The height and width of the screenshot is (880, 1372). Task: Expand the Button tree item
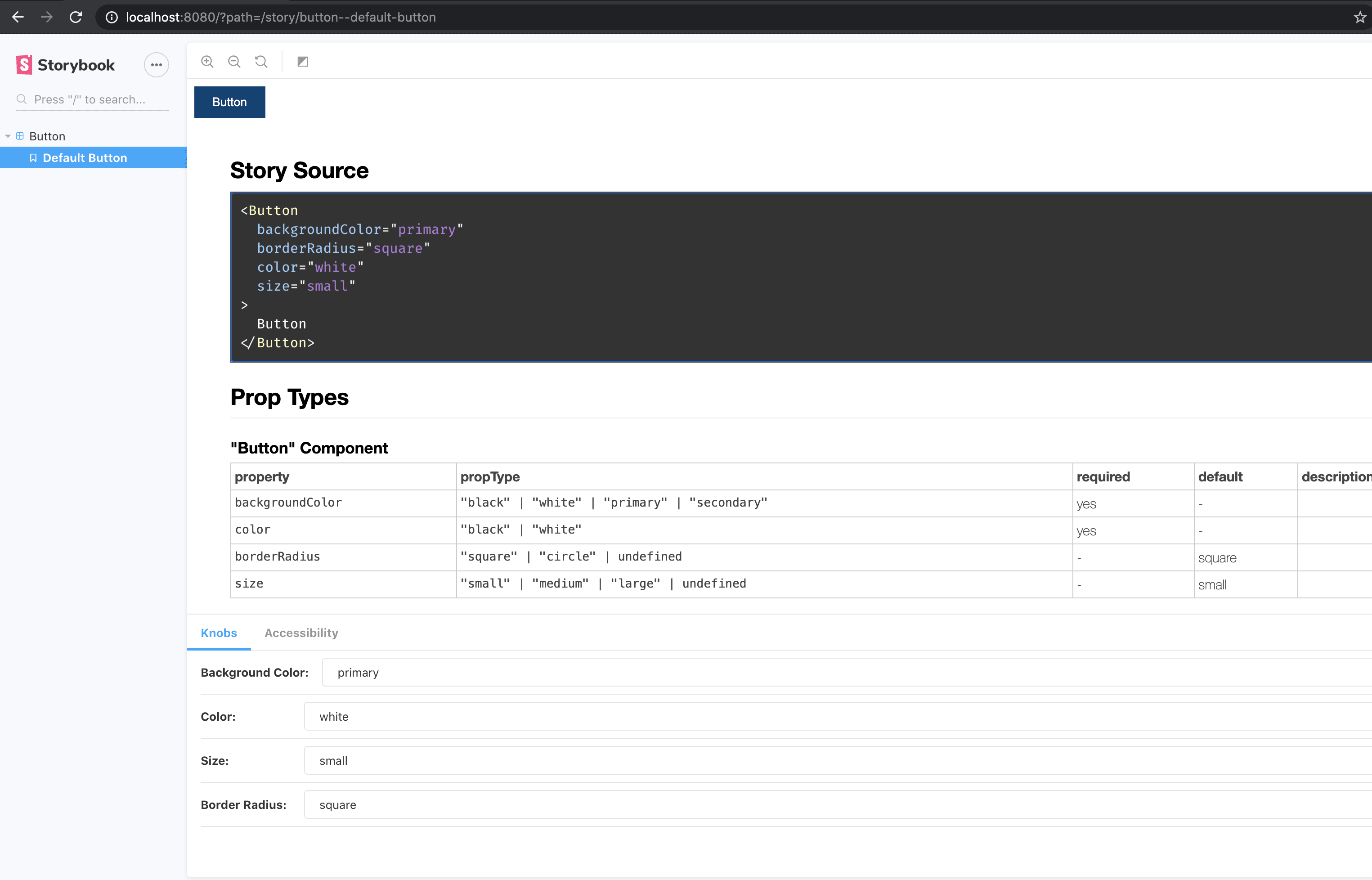tap(9, 135)
